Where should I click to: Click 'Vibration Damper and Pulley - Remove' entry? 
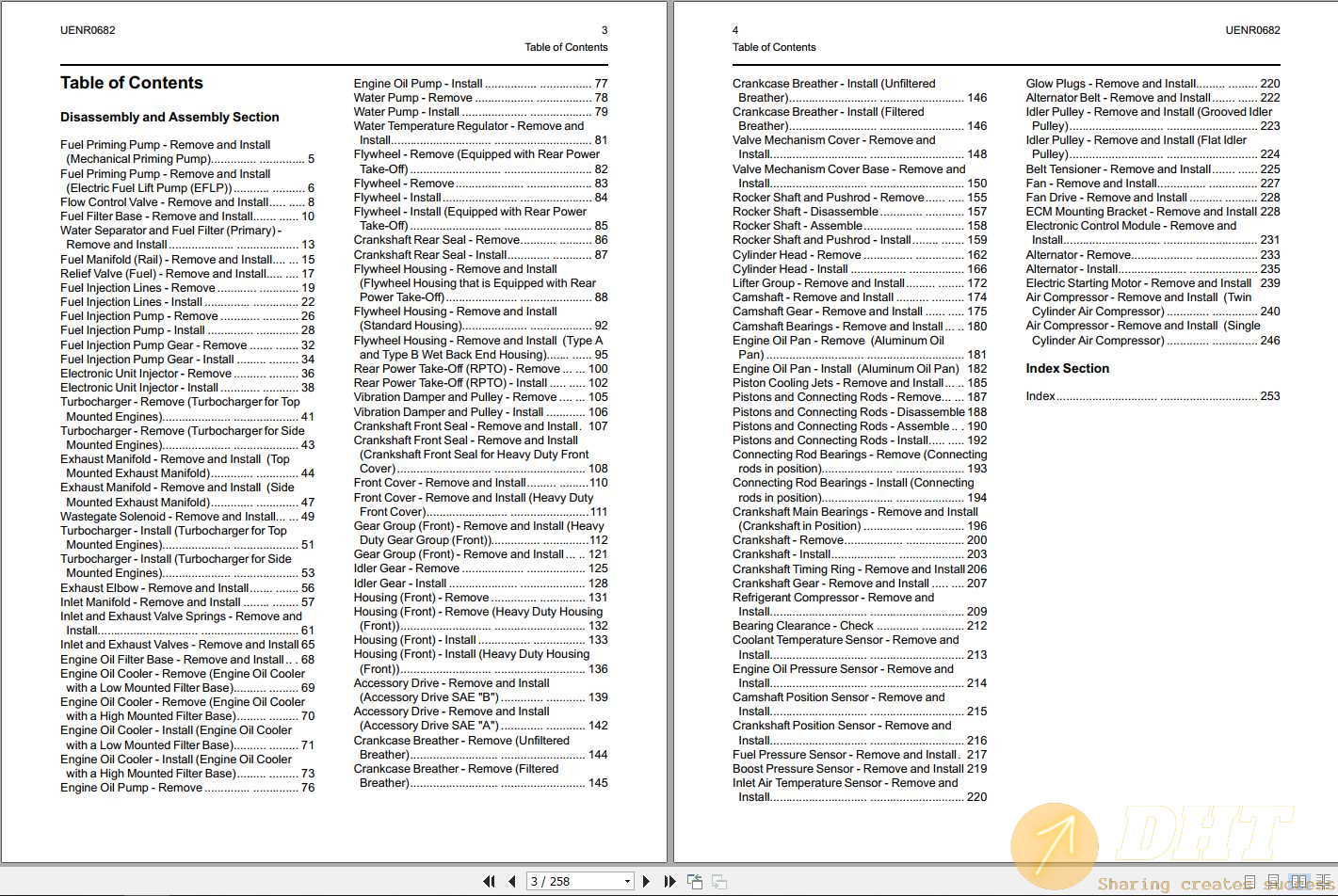click(x=480, y=397)
